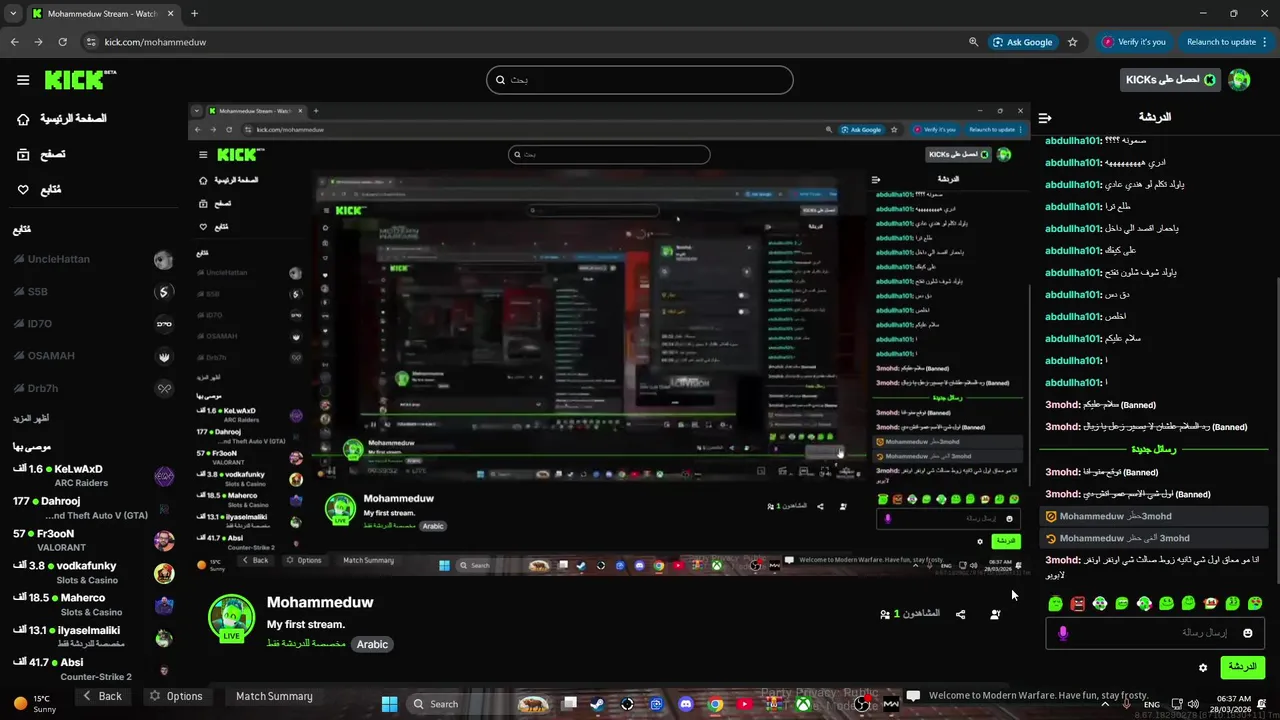Click the magnifier in the Kick search box
Screen dimensions: 1280x720
501,80
